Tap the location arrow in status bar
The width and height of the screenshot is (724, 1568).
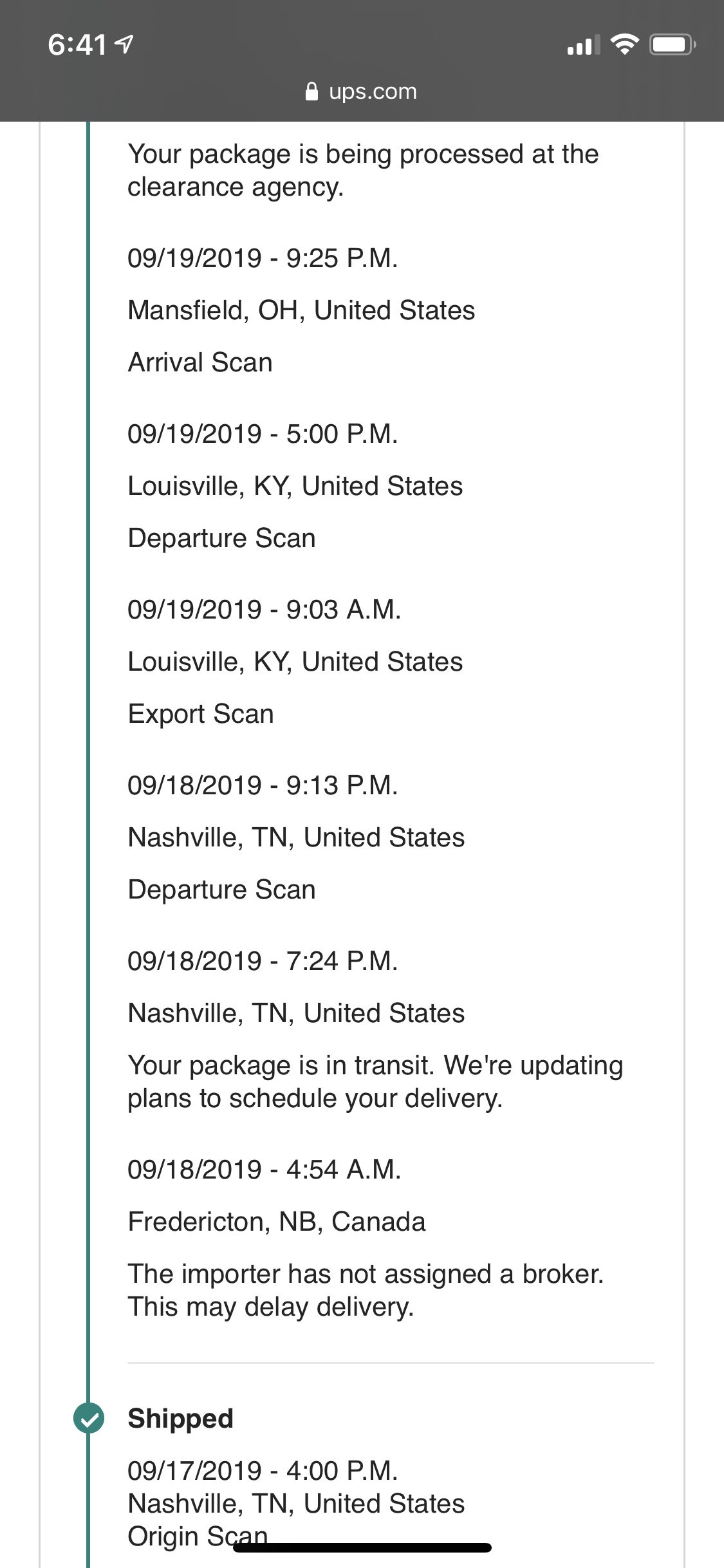point(124,44)
